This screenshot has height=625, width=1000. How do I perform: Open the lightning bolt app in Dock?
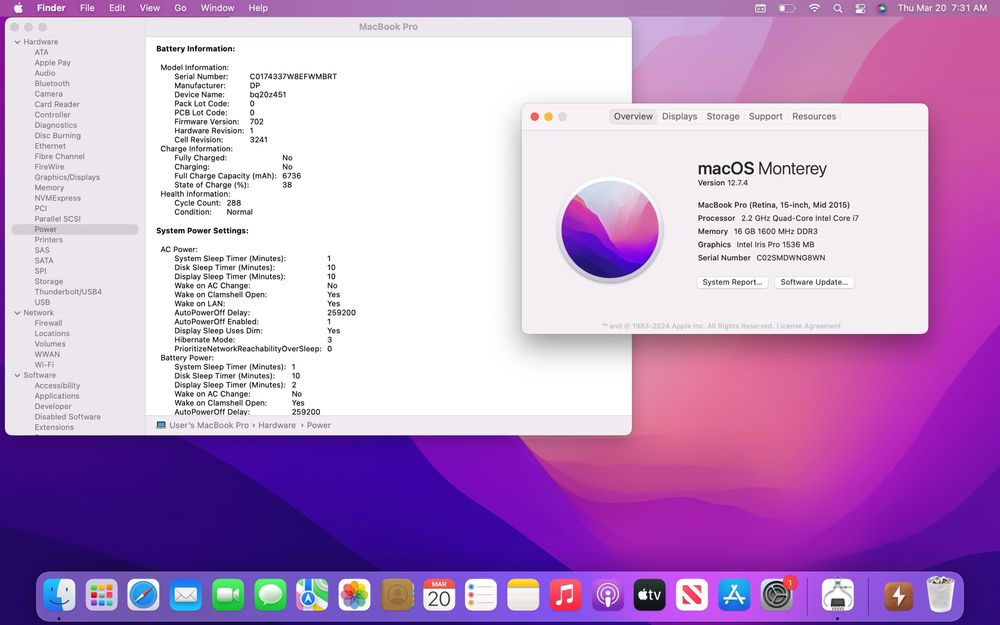899,596
